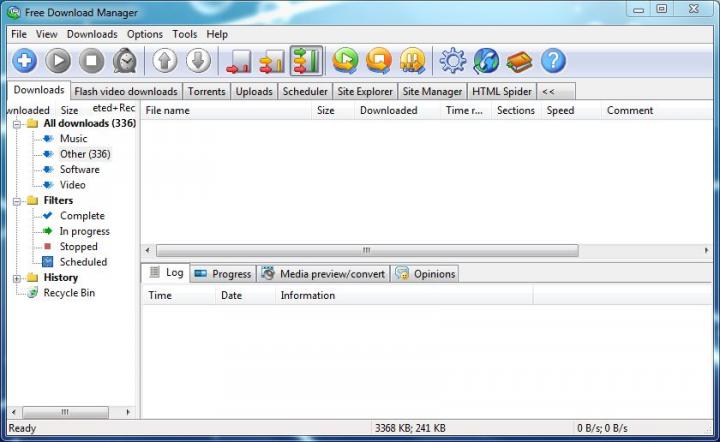Viewport: 720px width, 442px height.
Task: Open settings with the gear icon
Action: pos(452,61)
